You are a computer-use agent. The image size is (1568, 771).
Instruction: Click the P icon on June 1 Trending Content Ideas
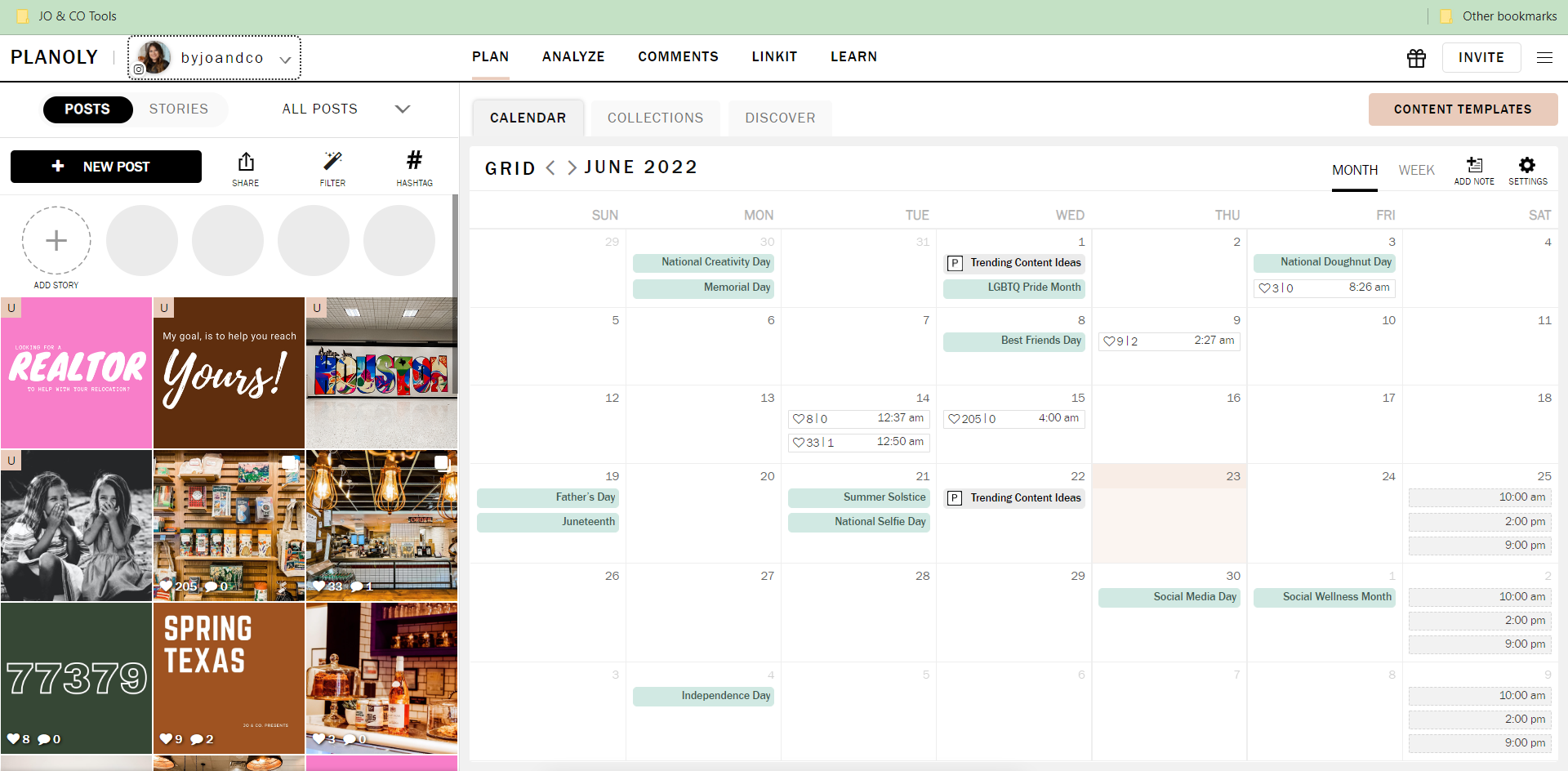pyautogui.click(x=955, y=263)
